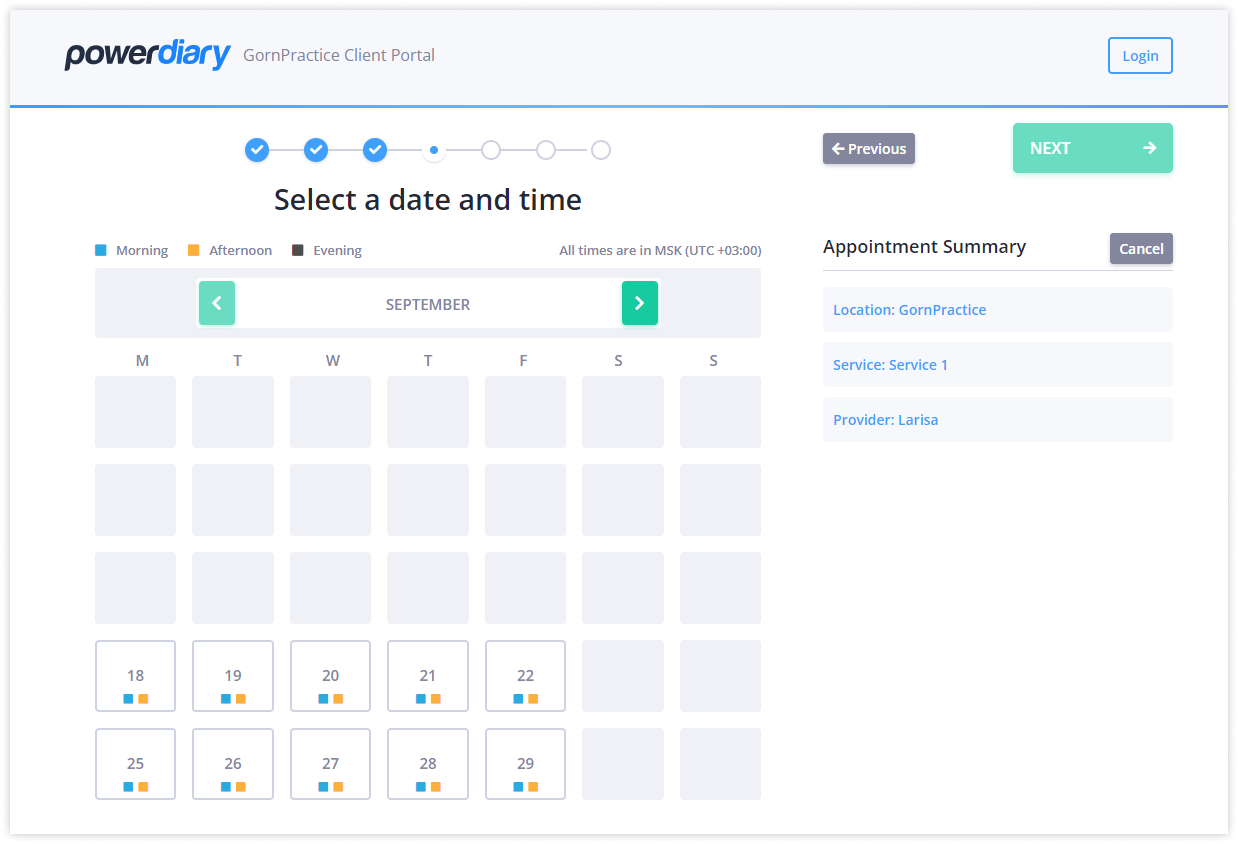Click the W weekday column header

coord(333,361)
